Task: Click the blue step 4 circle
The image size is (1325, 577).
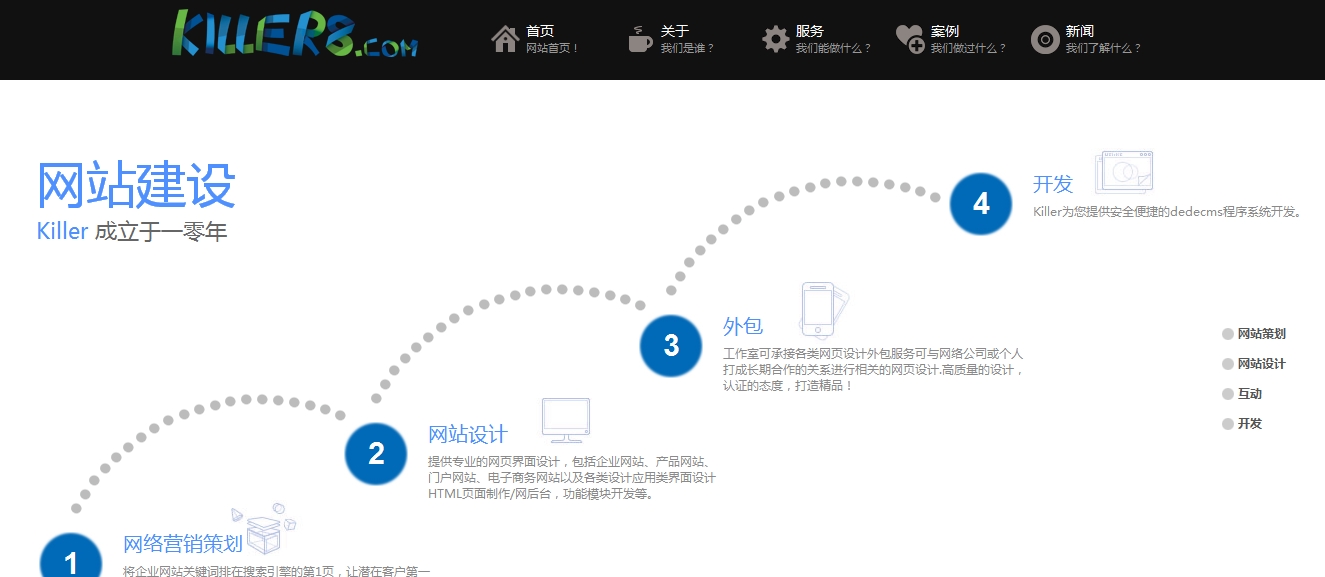Action: 981,203
